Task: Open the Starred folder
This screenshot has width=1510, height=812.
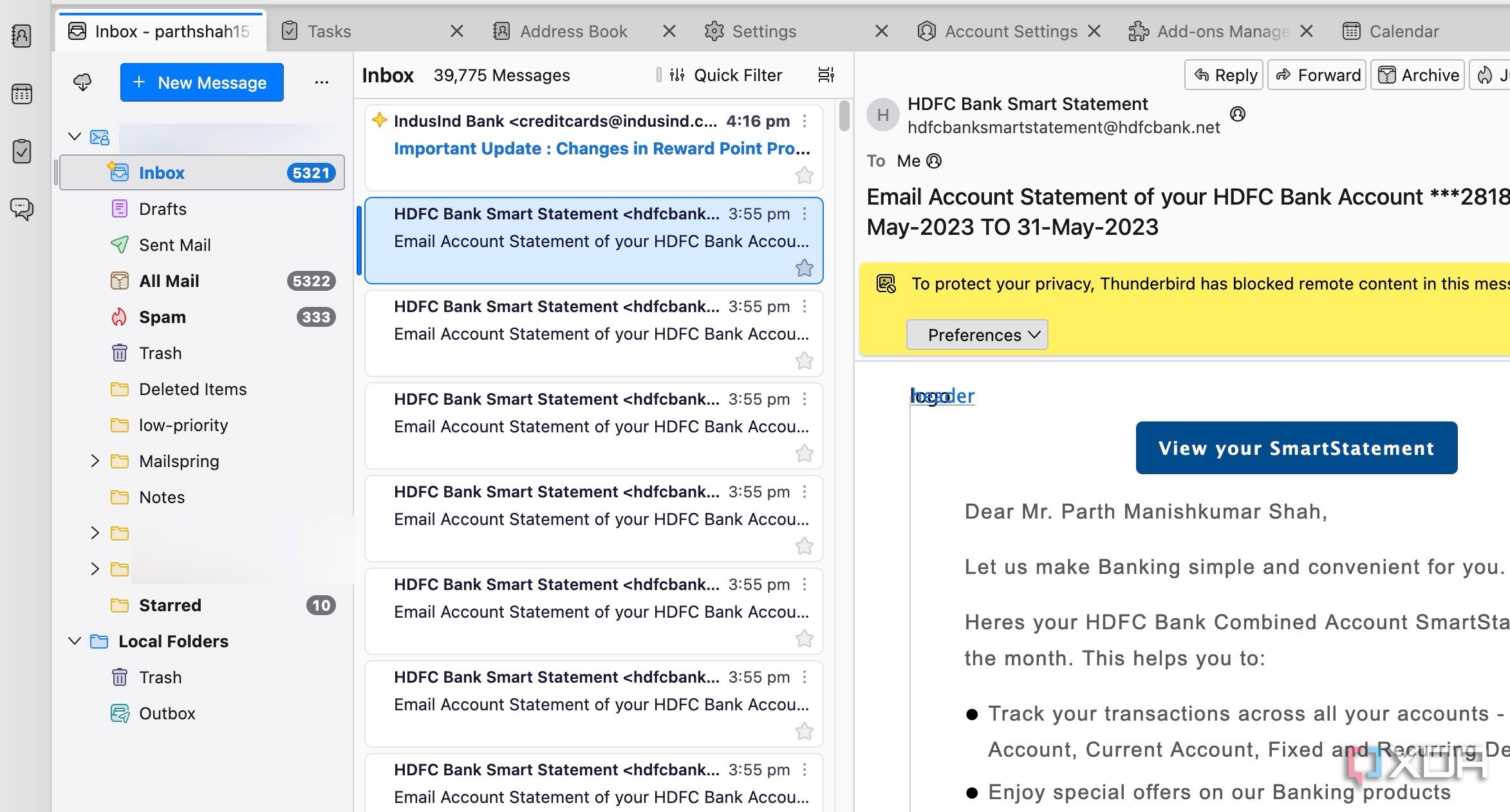Action: point(201,605)
